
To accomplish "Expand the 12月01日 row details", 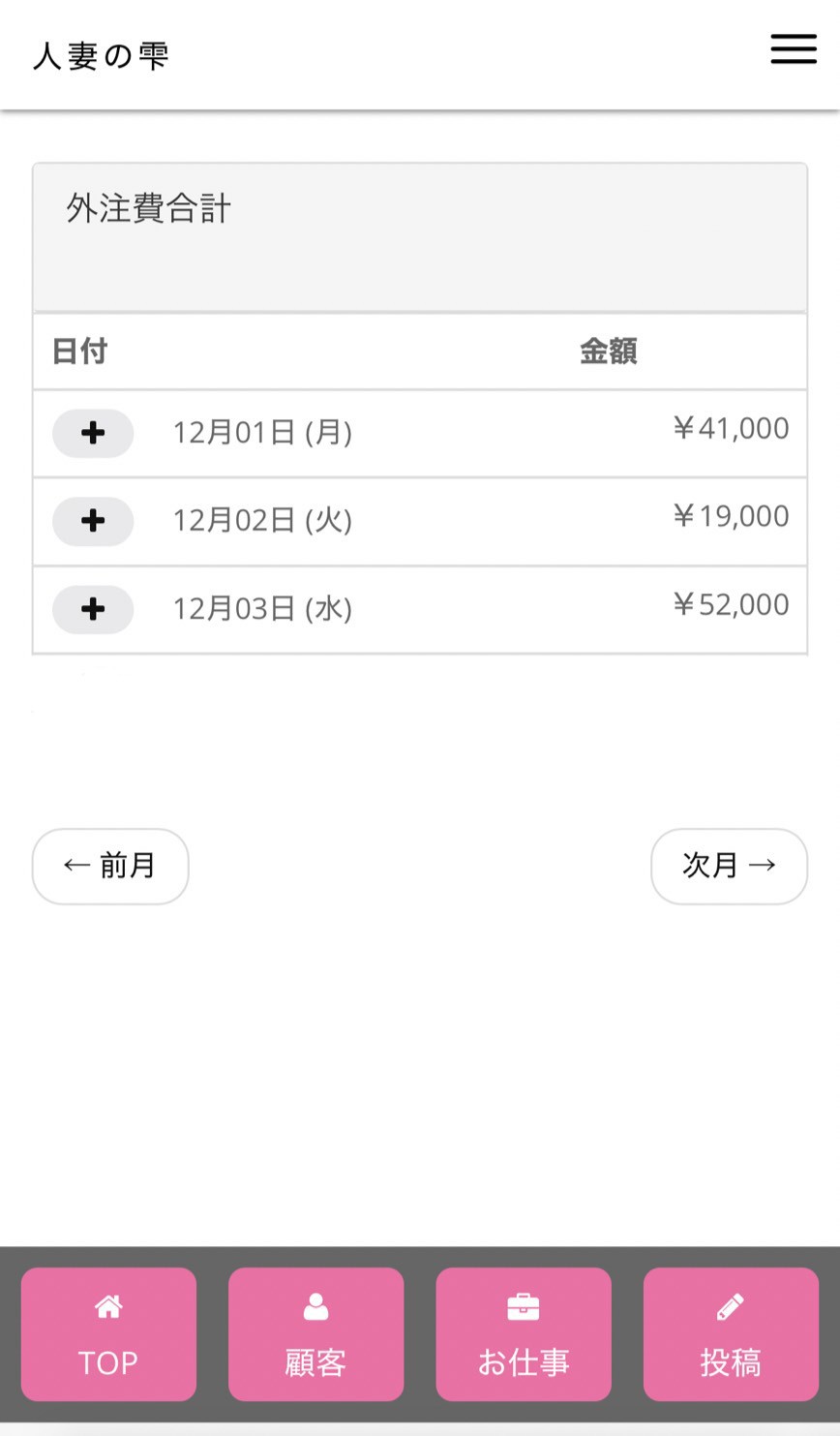I will 93,433.
